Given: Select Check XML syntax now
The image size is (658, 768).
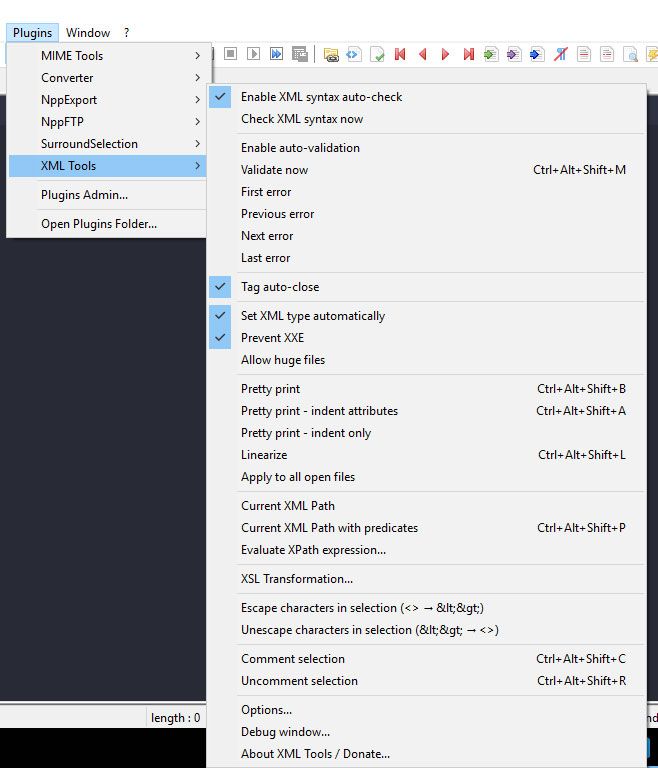Looking at the screenshot, I should pyautogui.click(x=427, y=119).
